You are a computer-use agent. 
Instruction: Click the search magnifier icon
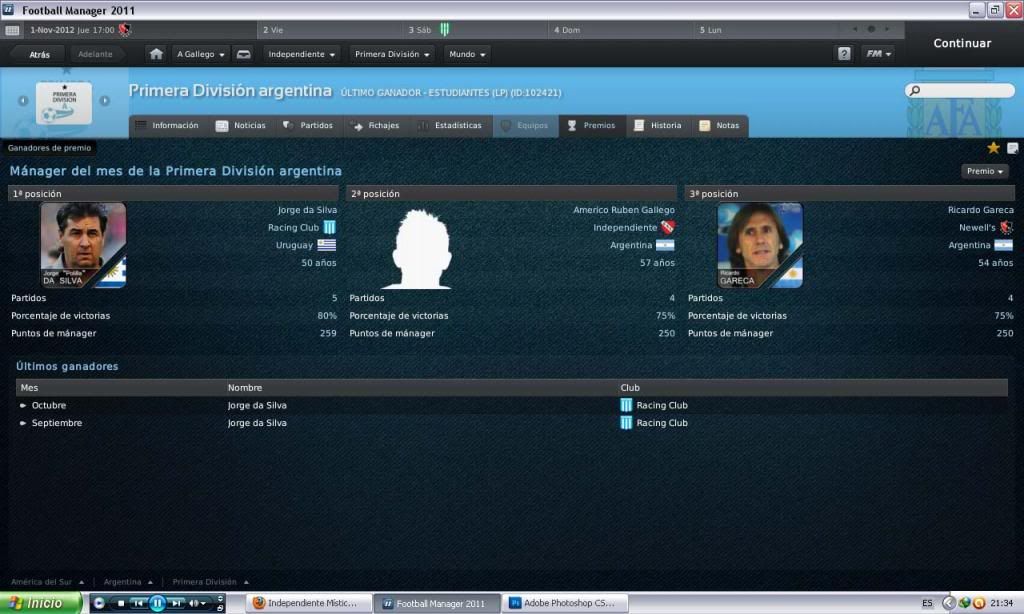pyautogui.click(x=915, y=90)
